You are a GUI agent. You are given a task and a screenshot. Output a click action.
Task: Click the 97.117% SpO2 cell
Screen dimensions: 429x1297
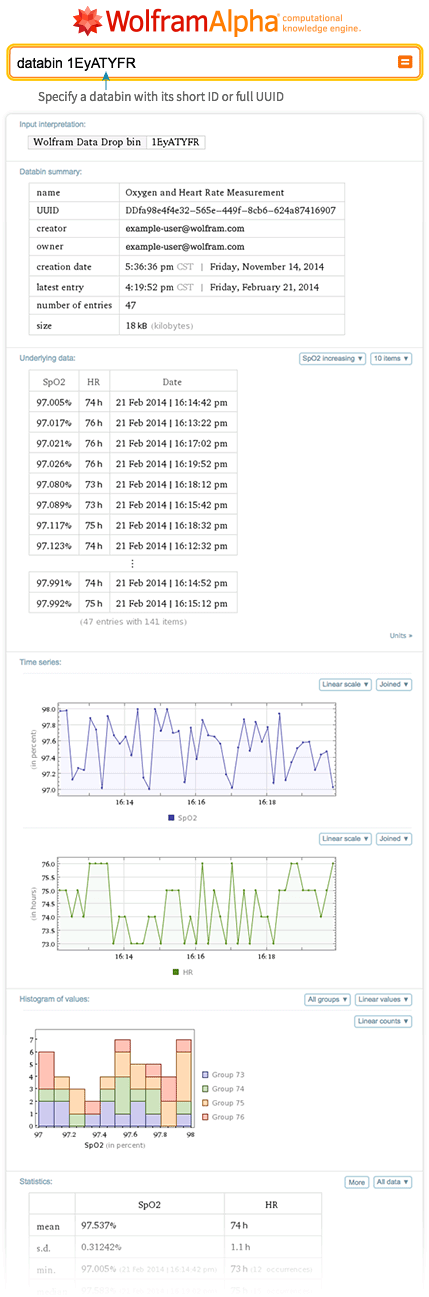(x=54, y=525)
